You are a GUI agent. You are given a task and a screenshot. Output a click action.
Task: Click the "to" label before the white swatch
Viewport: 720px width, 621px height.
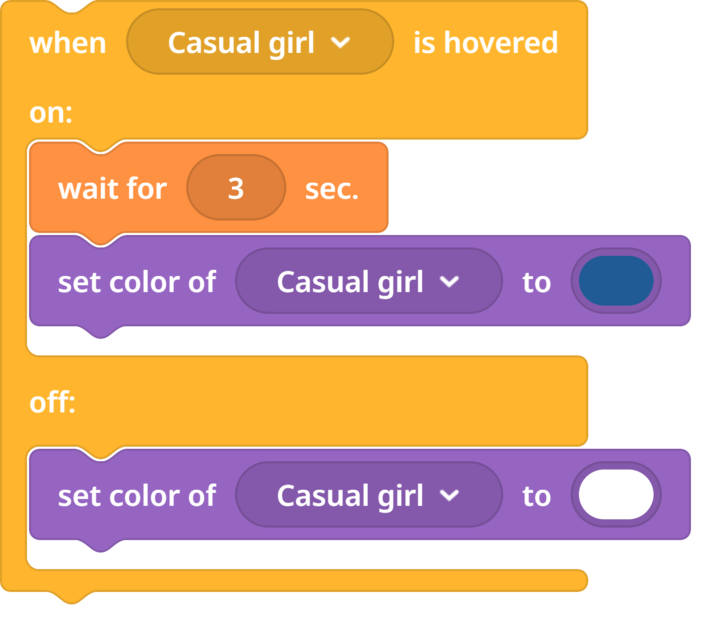point(536,496)
